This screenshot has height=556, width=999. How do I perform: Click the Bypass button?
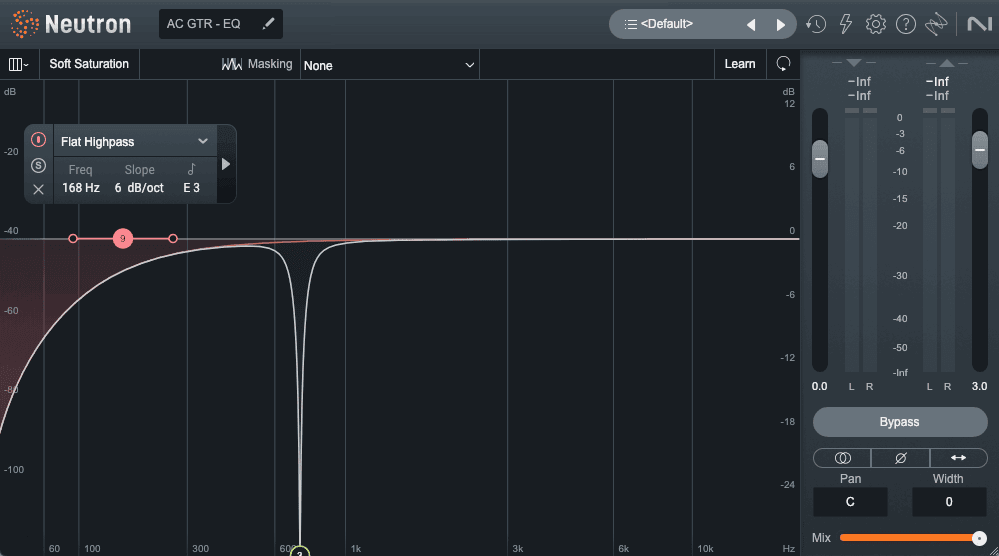pos(900,422)
